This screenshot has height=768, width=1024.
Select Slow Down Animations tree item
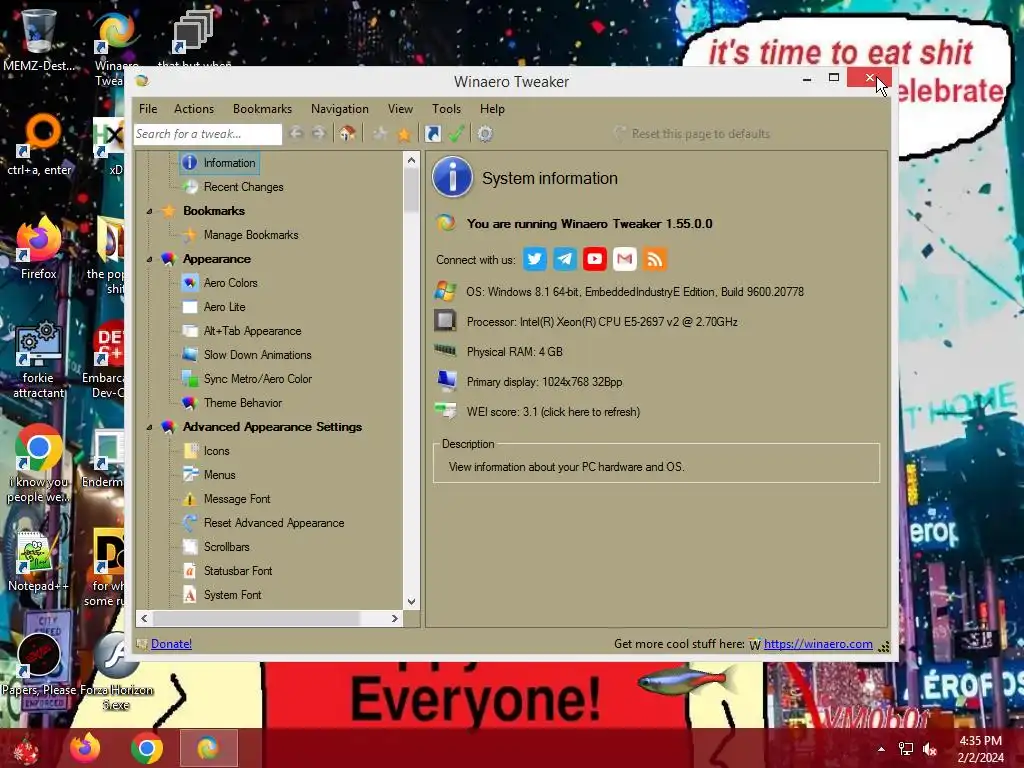click(x=257, y=355)
